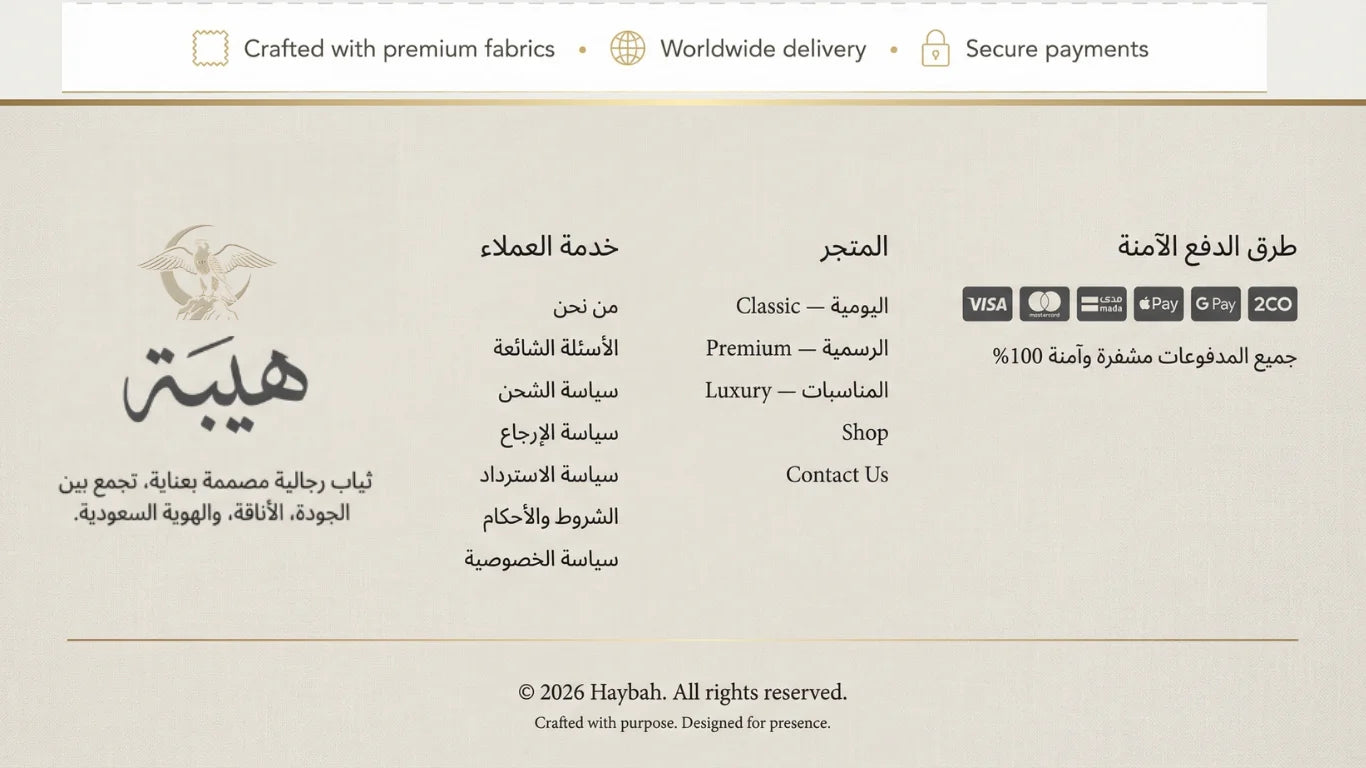Open سياسة الشحن shipping policy link
The image size is (1366, 768).
pos(558,390)
